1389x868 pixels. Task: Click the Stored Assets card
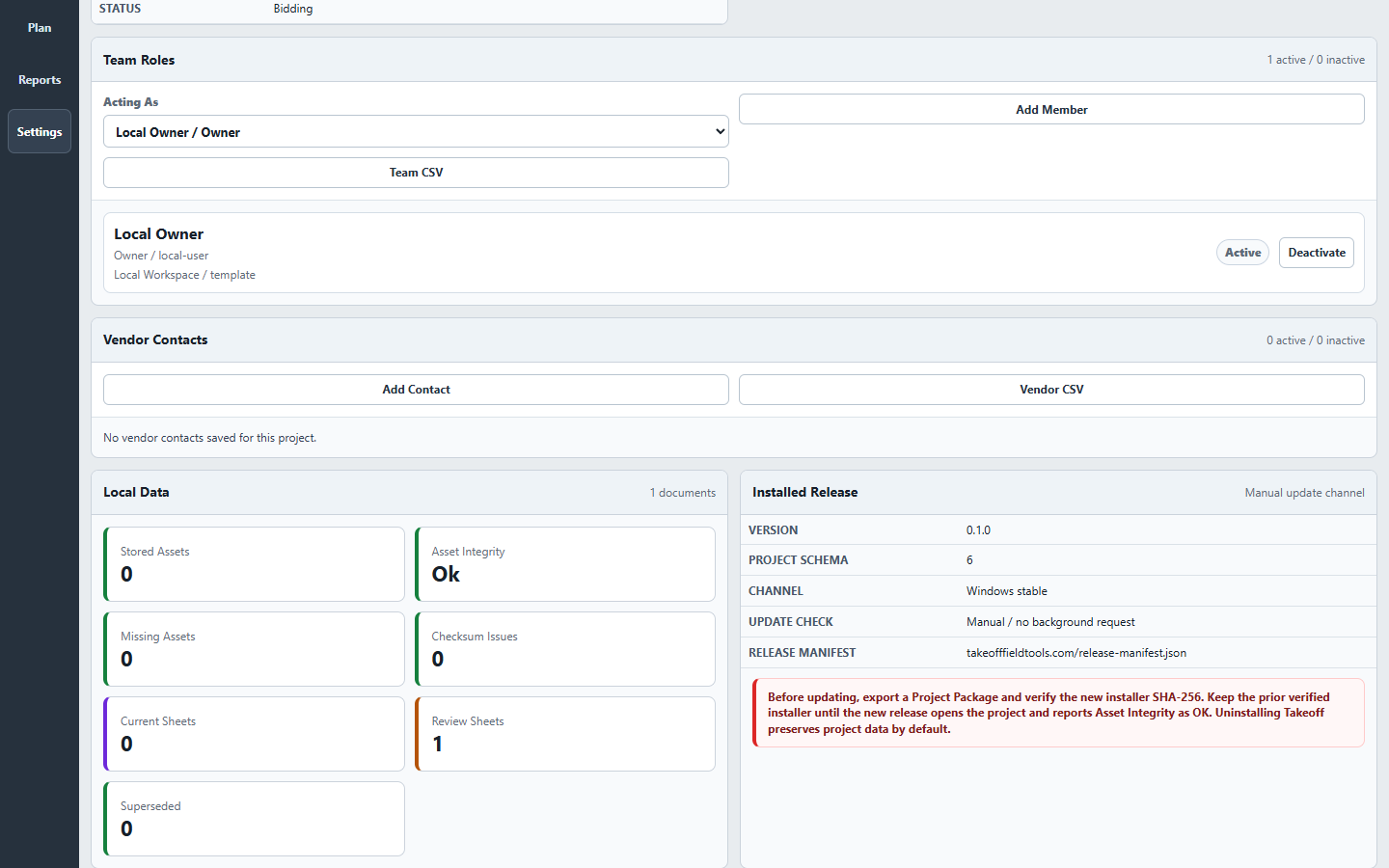click(x=254, y=564)
